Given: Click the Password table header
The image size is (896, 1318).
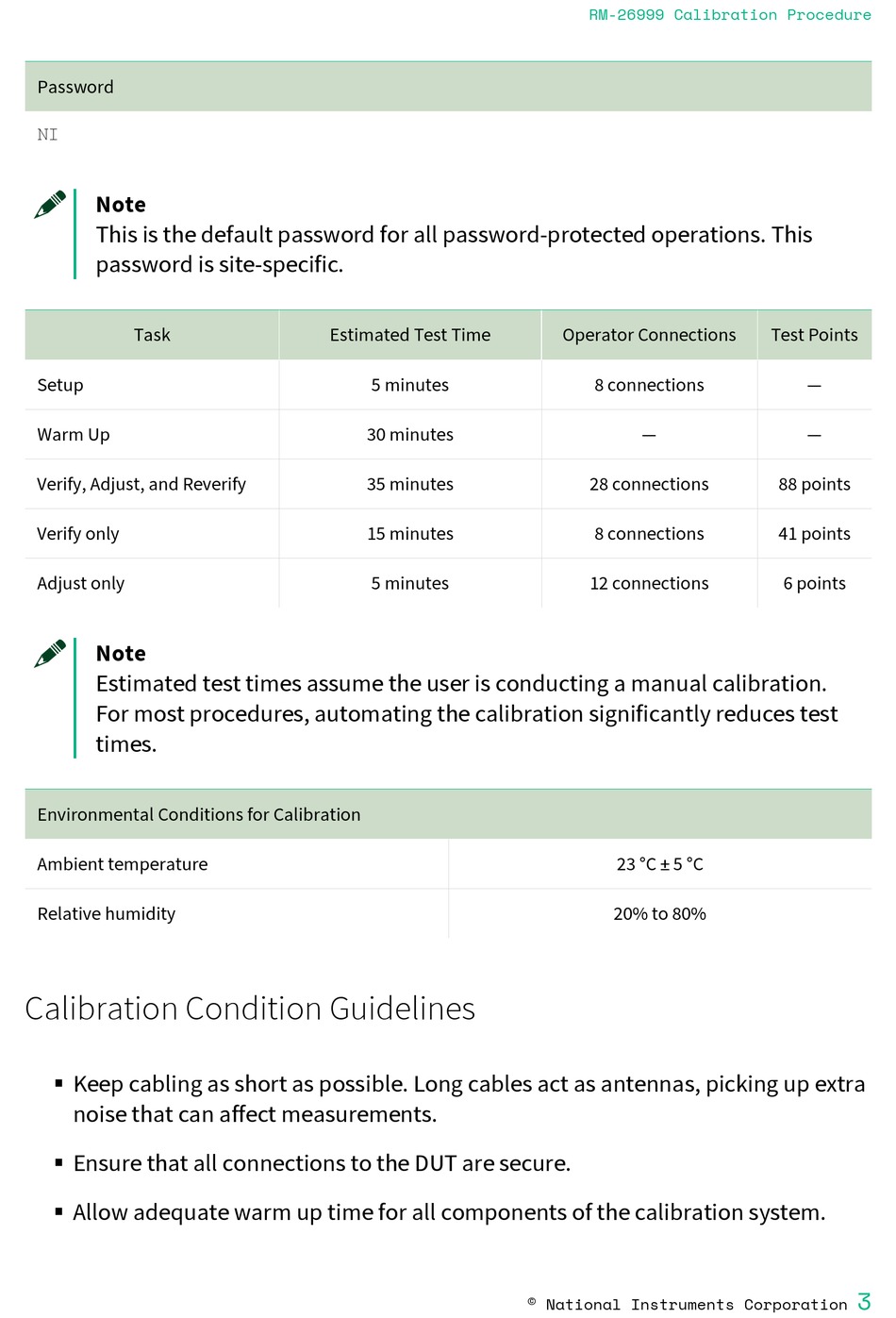Looking at the screenshot, I should point(448,87).
